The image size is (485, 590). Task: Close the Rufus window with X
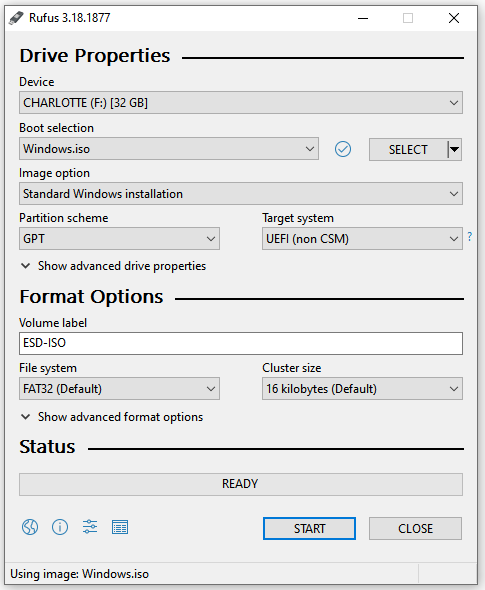tap(454, 18)
